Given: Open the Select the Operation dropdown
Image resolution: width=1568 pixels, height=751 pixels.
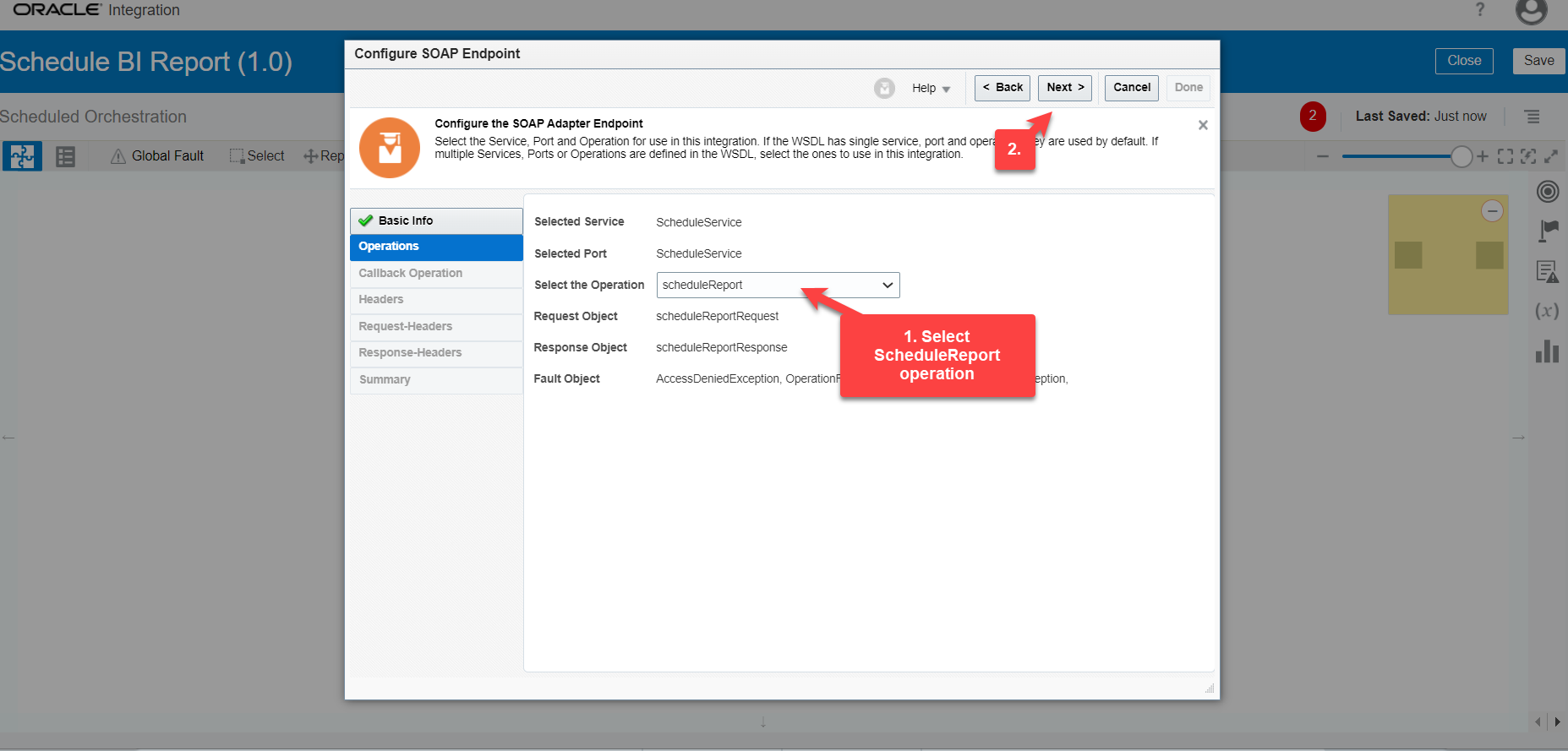Looking at the screenshot, I should pyautogui.click(x=778, y=286).
